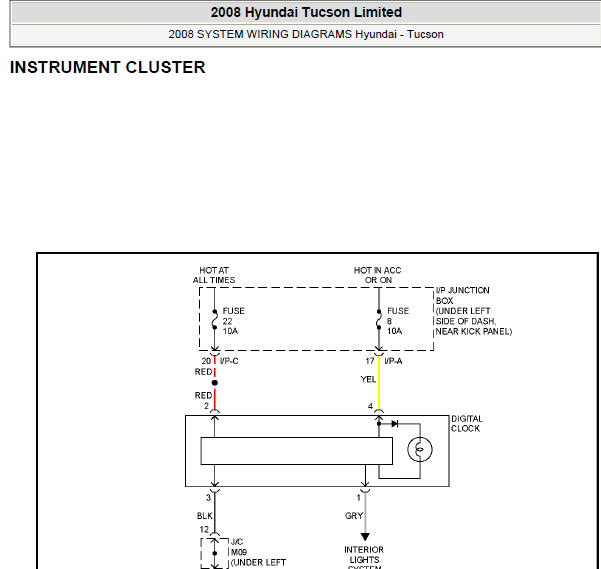
Task: Click the gray wire segment below pin 1
Action: coord(365,513)
